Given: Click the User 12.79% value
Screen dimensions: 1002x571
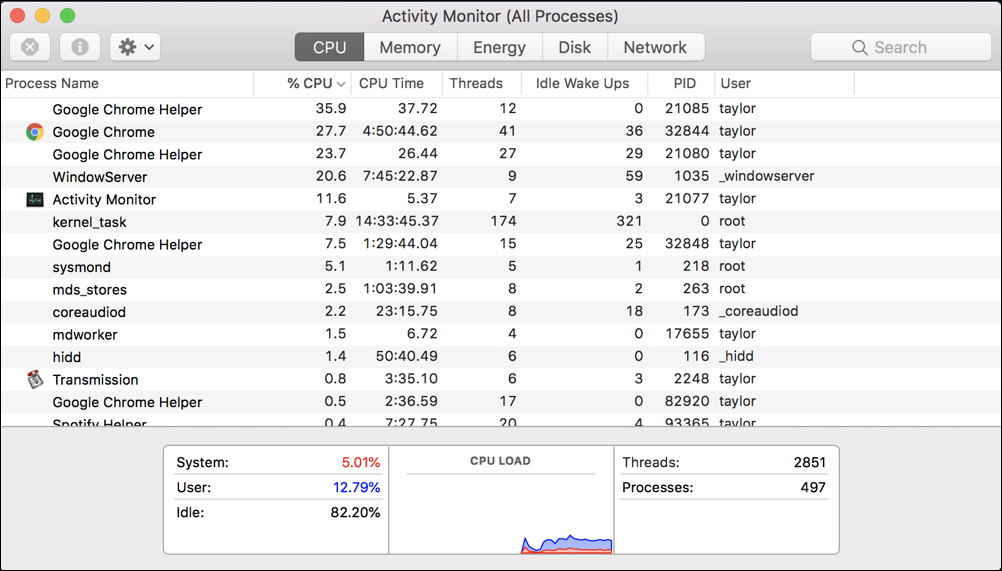Looking at the screenshot, I should click(356, 487).
